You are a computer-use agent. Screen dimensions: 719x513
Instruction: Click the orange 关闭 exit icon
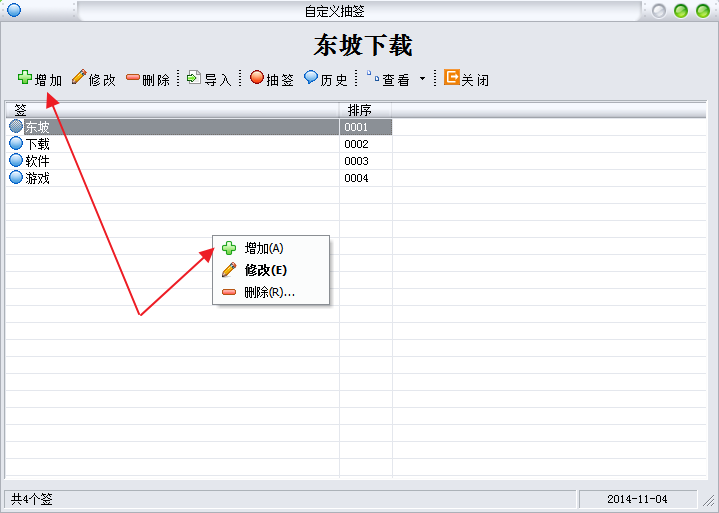(x=452, y=77)
